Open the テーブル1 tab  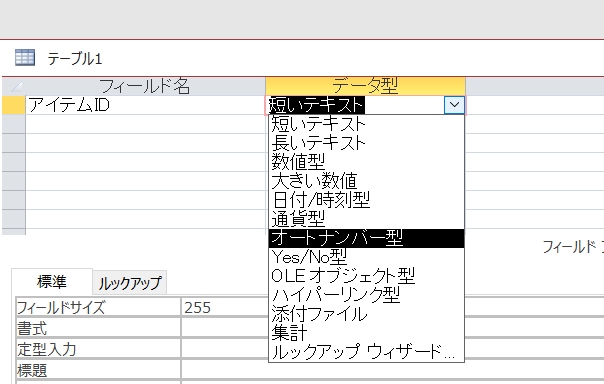tap(75, 59)
